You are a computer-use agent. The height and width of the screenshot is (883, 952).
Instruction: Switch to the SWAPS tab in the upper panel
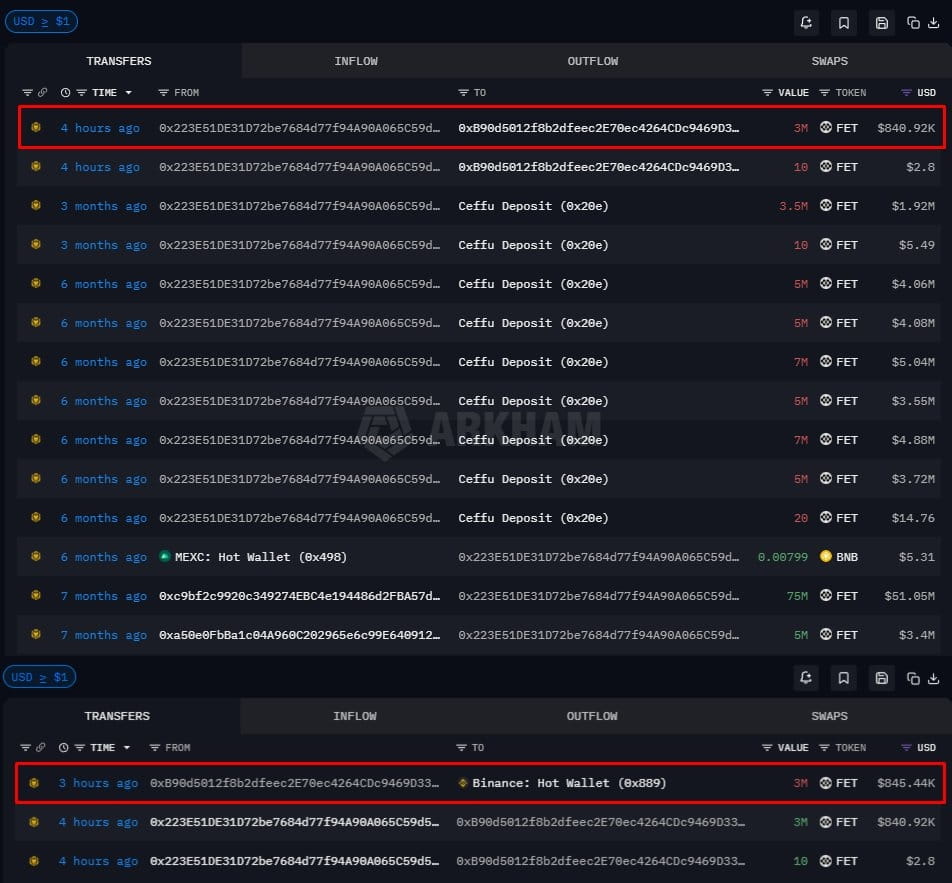[829, 61]
